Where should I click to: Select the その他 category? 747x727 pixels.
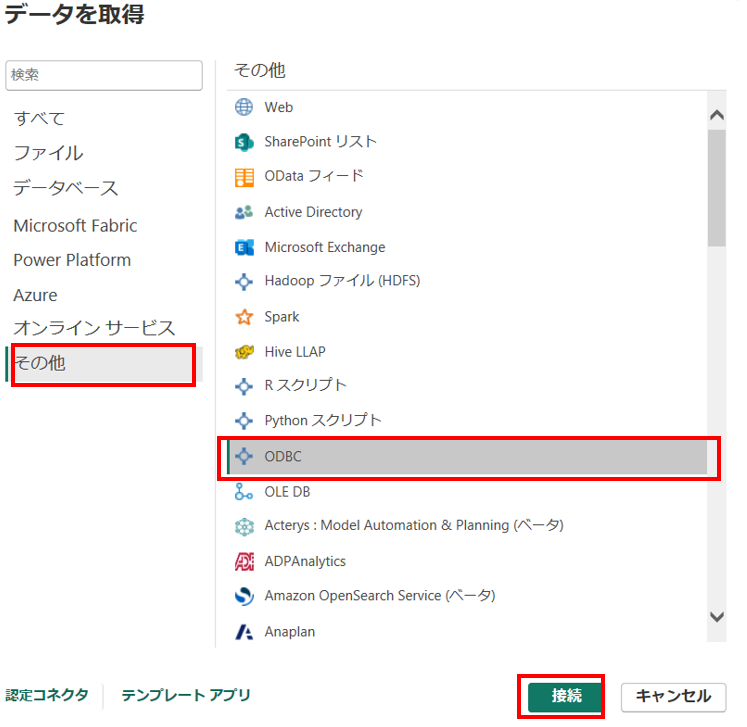104,364
